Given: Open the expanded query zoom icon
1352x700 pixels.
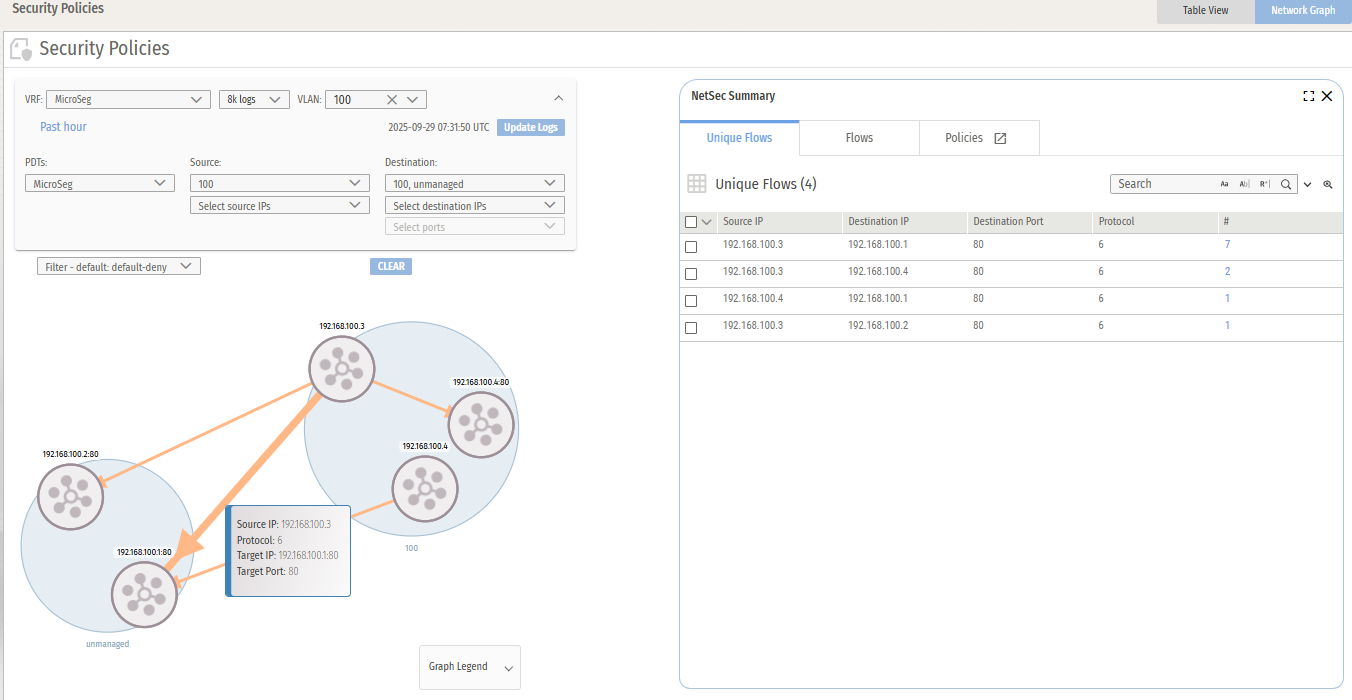Looking at the screenshot, I should (x=1328, y=184).
